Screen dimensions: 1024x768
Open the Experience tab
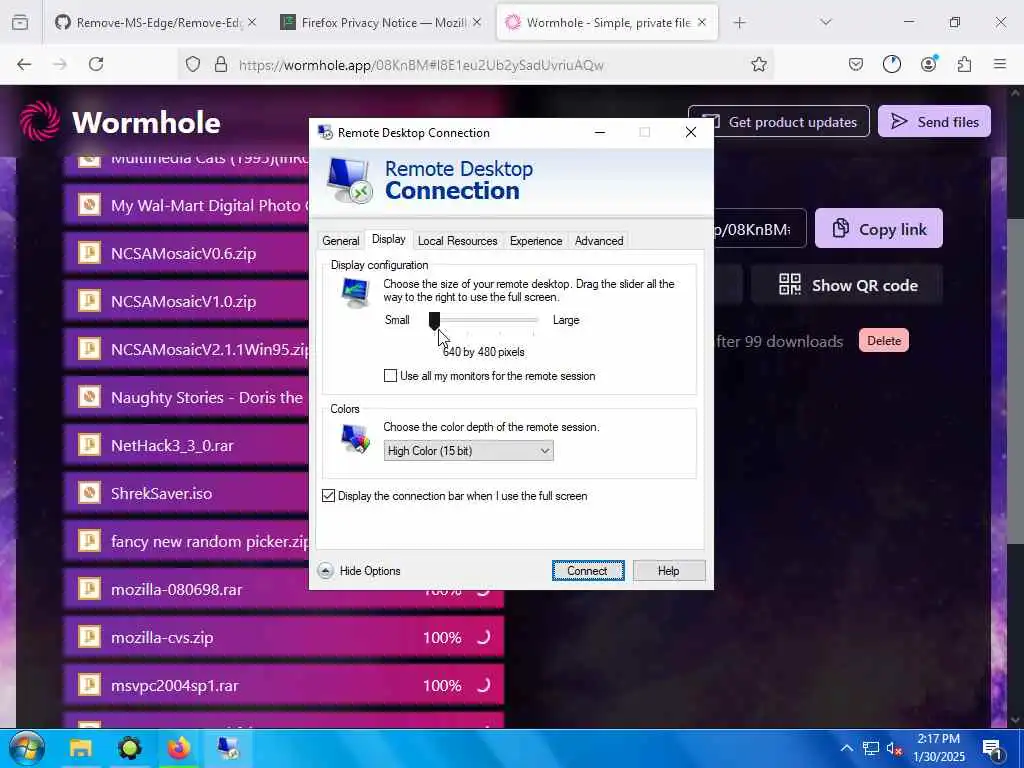(536, 240)
